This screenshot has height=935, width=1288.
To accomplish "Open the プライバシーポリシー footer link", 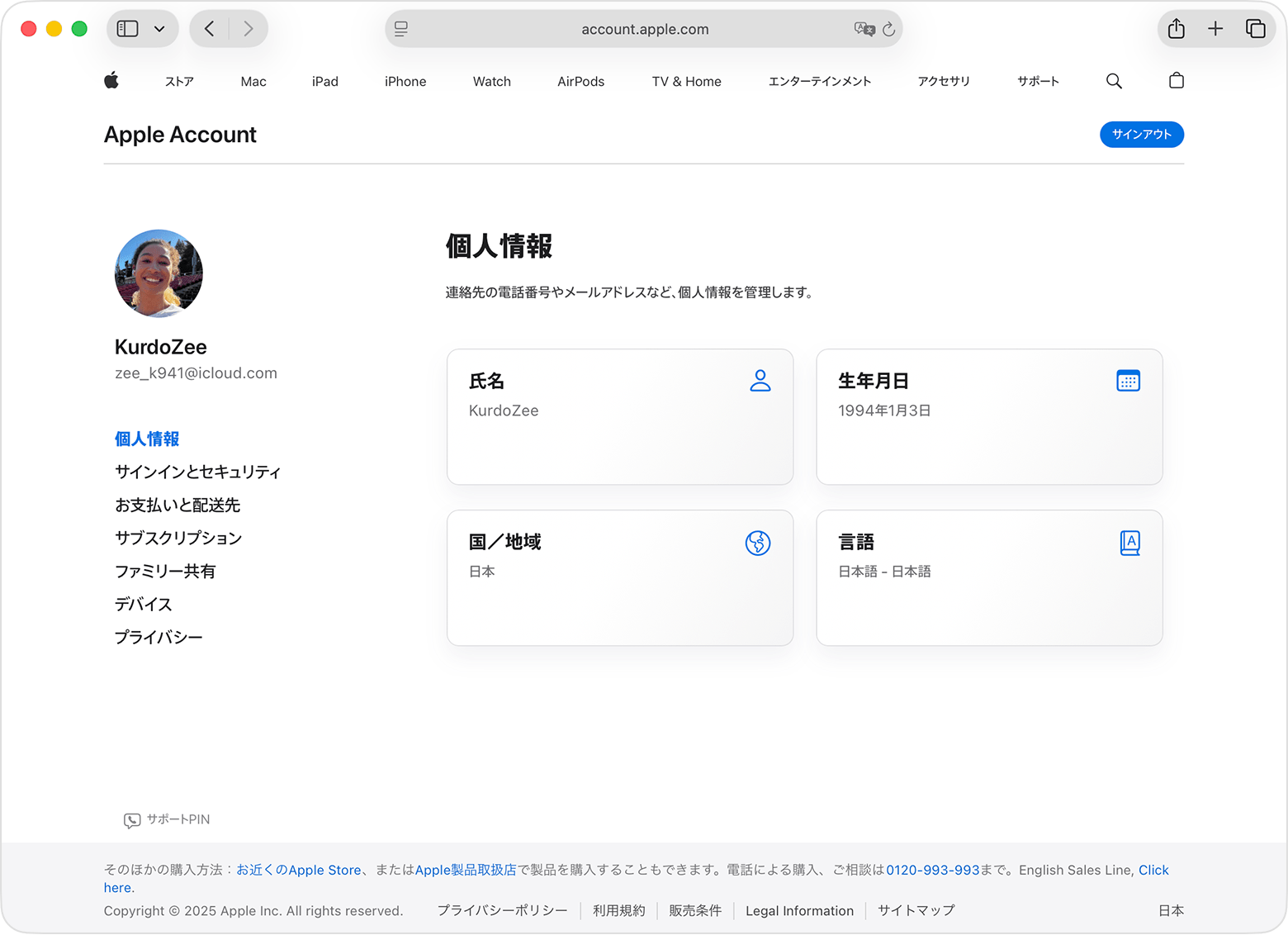I will [x=502, y=910].
